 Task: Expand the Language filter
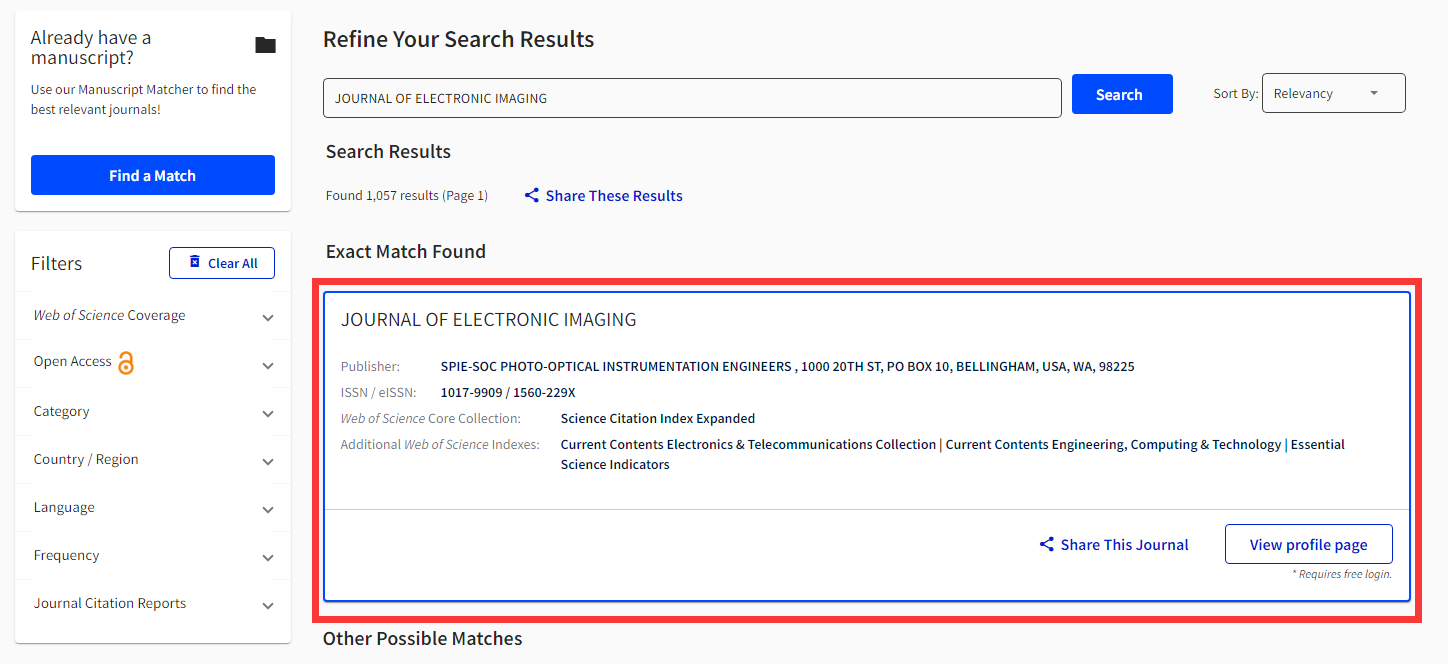268,510
